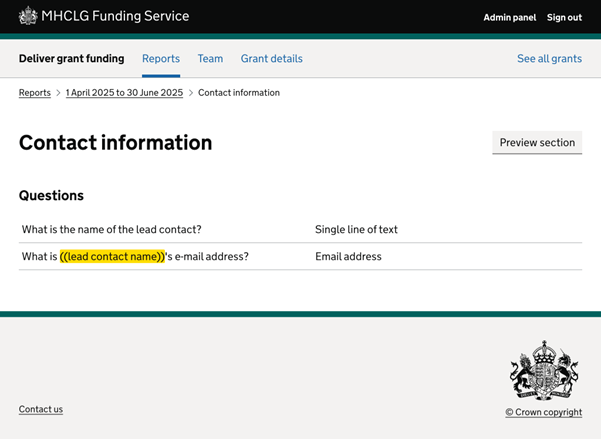Select the Deliver grant funding heading
The image size is (601, 439).
(x=72, y=58)
